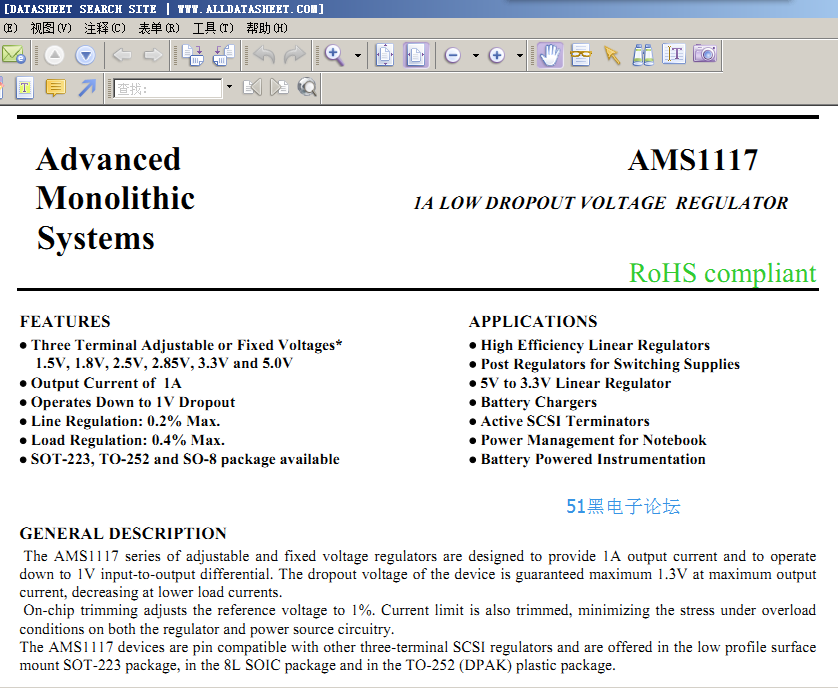
Task: Open the 表单(R) menu
Action: (x=159, y=28)
